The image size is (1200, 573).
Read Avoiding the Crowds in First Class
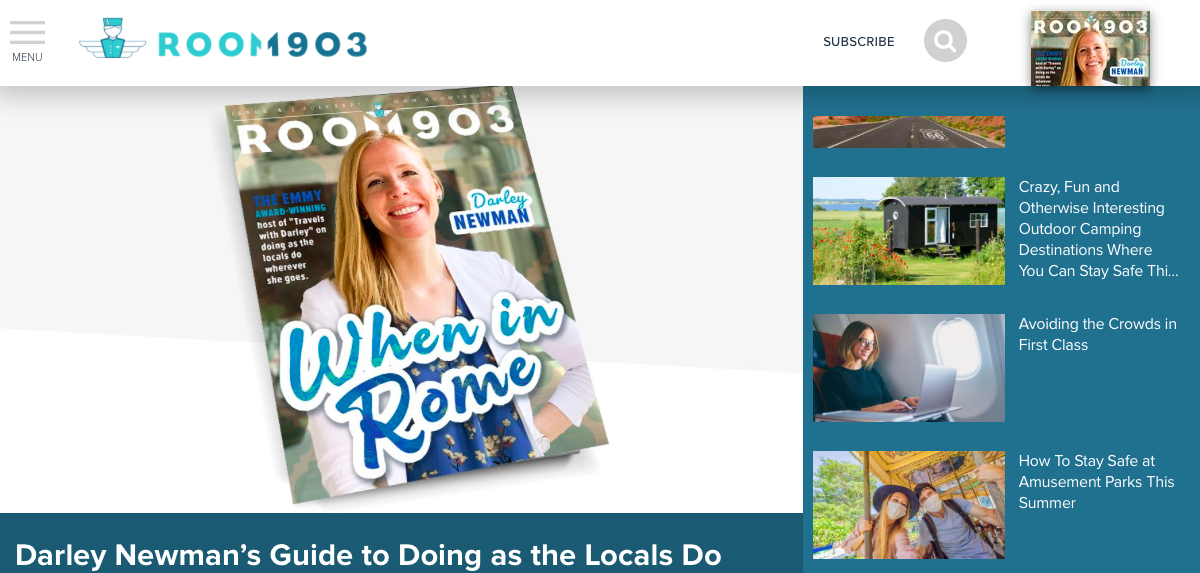tap(1098, 334)
